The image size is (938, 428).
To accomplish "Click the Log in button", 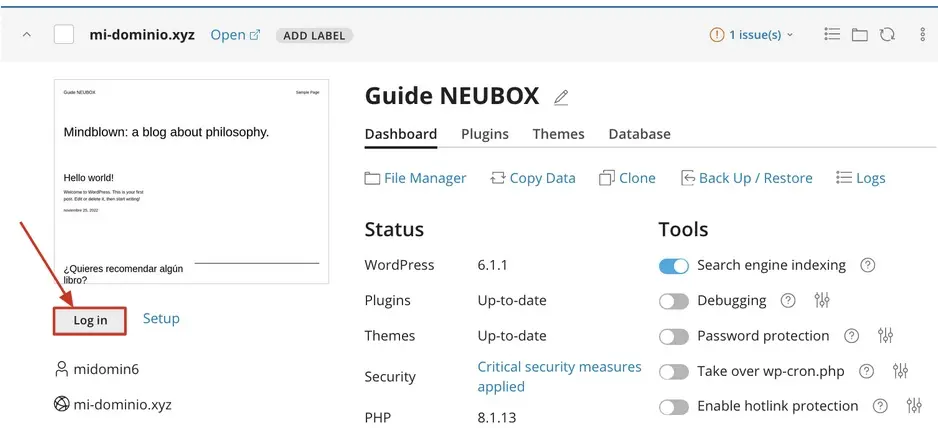I will coord(90,320).
